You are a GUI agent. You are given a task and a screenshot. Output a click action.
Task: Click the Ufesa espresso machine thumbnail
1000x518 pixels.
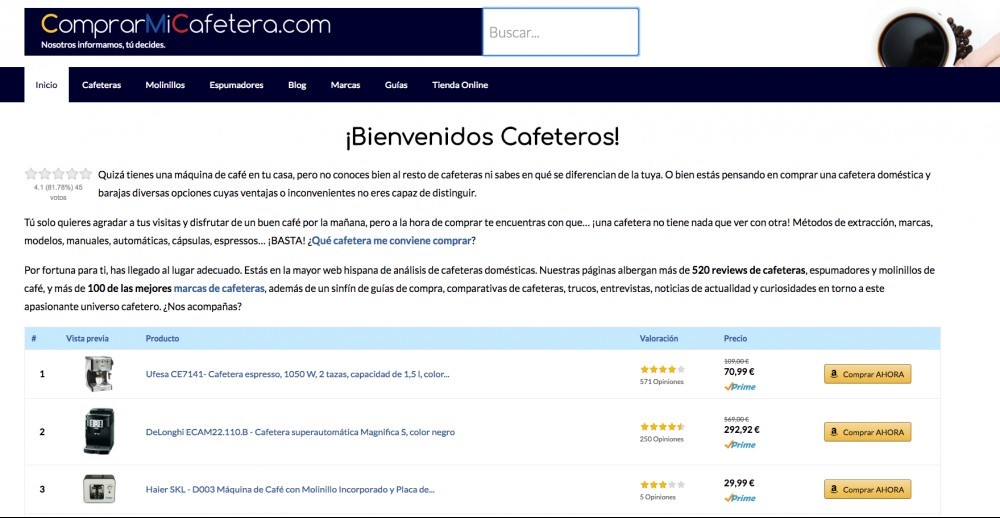pos(99,374)
